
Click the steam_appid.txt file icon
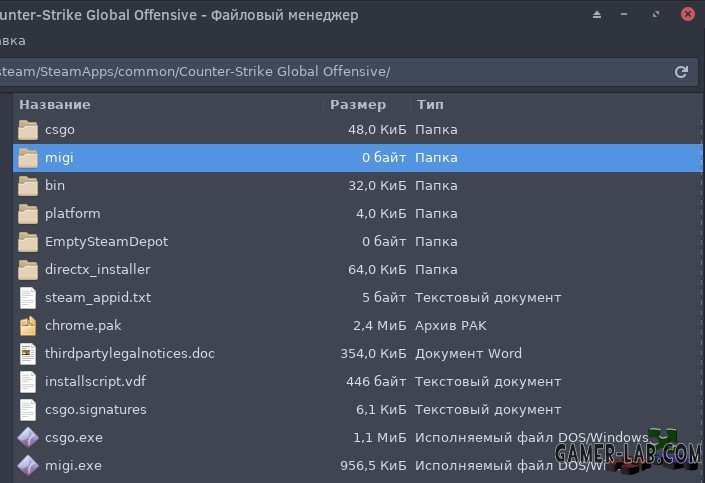click(x=28, y=298)
